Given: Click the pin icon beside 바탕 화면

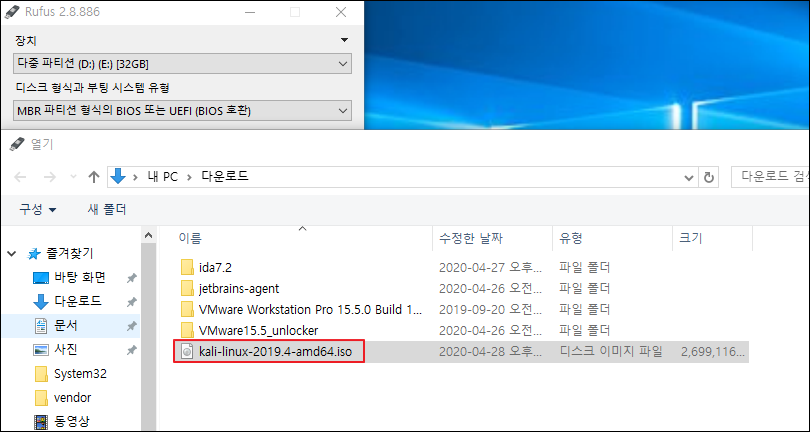Looking at the screenshot, I should point(131,279).
